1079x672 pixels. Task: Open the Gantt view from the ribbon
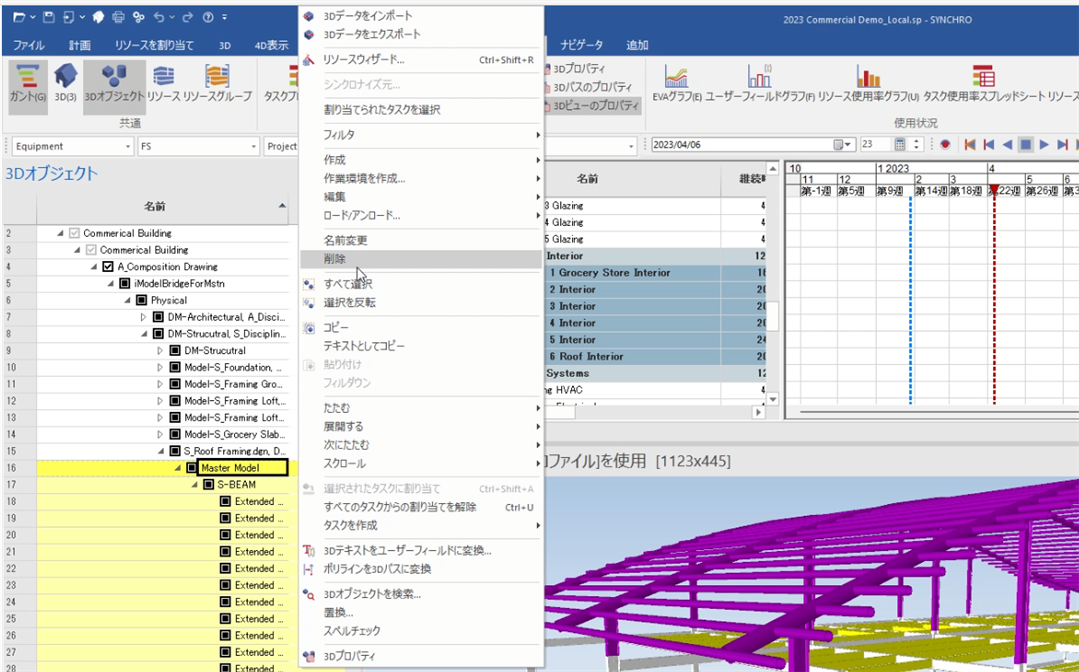point(28,85)
